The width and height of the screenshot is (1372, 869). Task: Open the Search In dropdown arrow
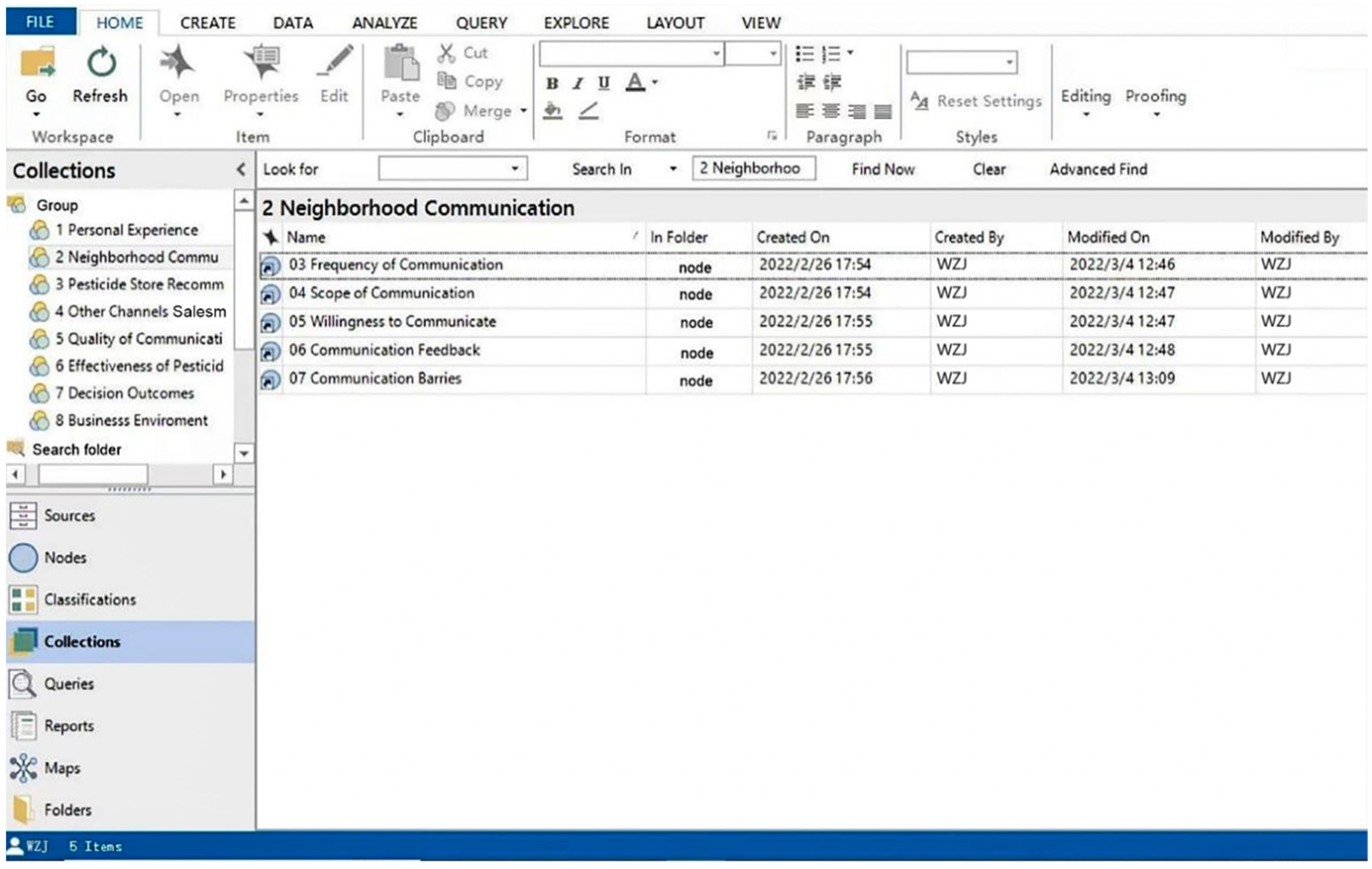673,169
